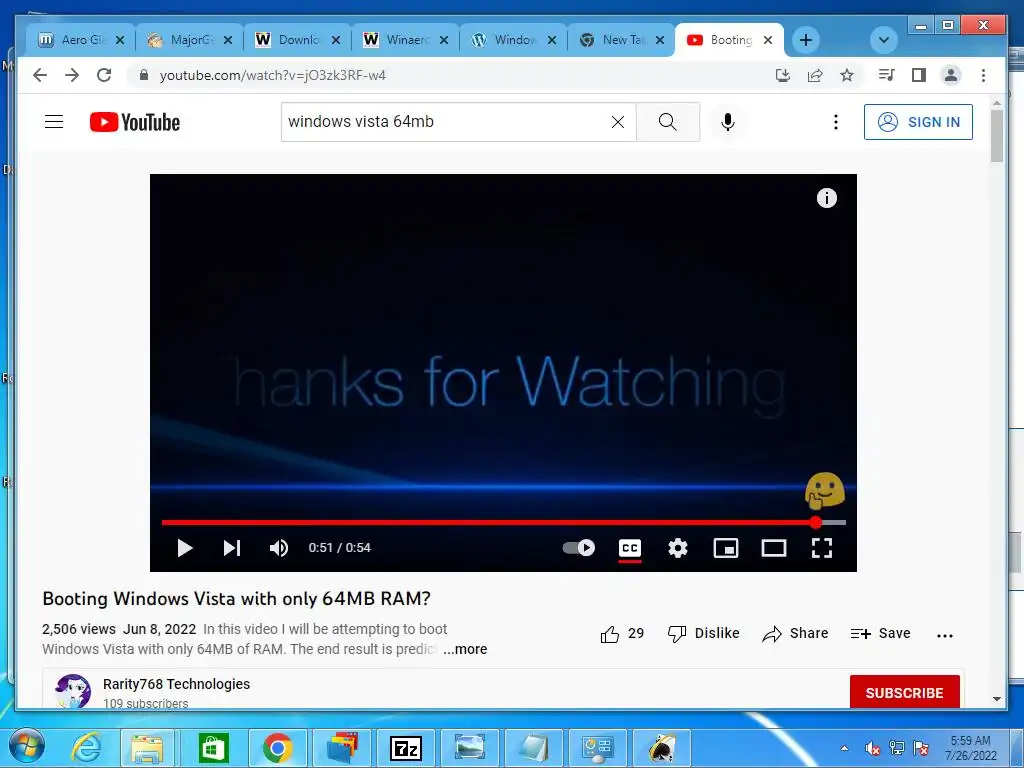Share this page icon in address bar
The image size is (1024, 768).
(x=814, y=75)
